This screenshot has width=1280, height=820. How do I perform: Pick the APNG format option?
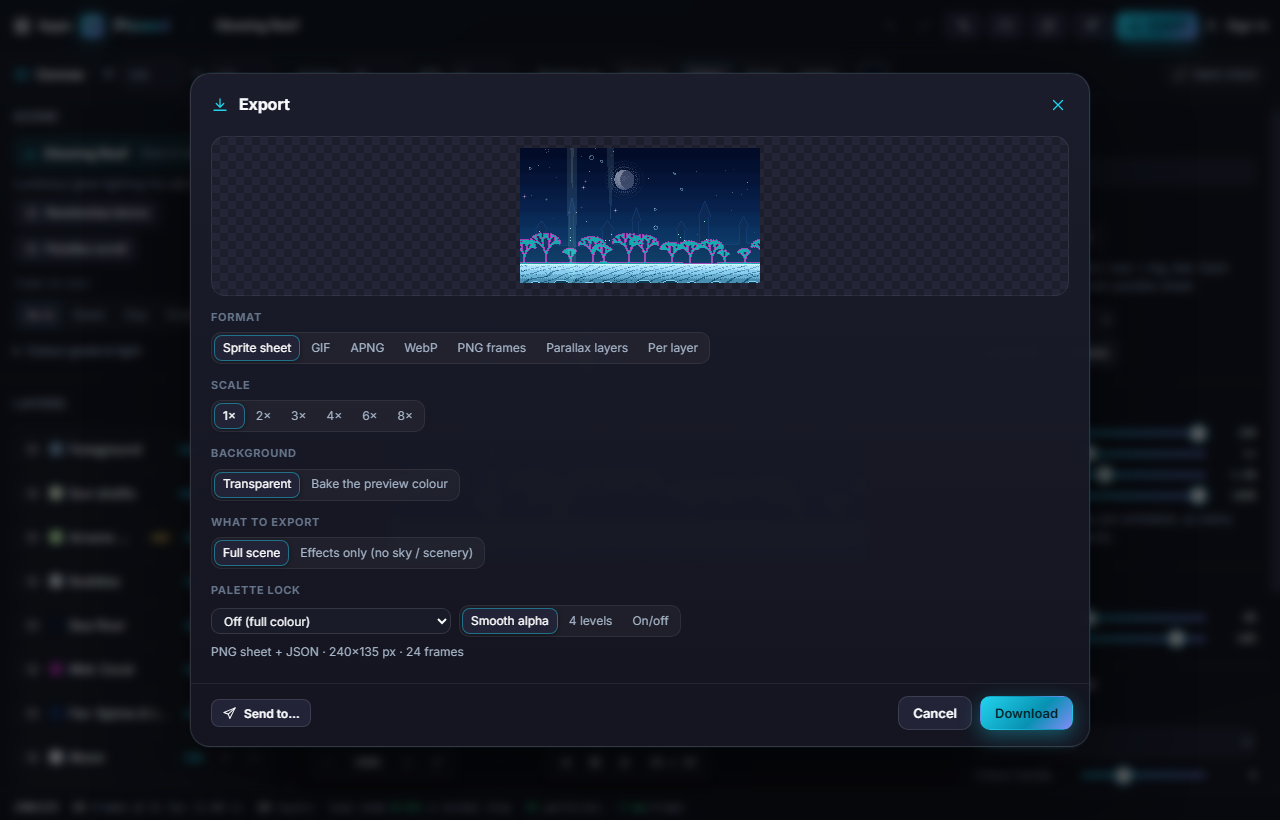[367, 348]
